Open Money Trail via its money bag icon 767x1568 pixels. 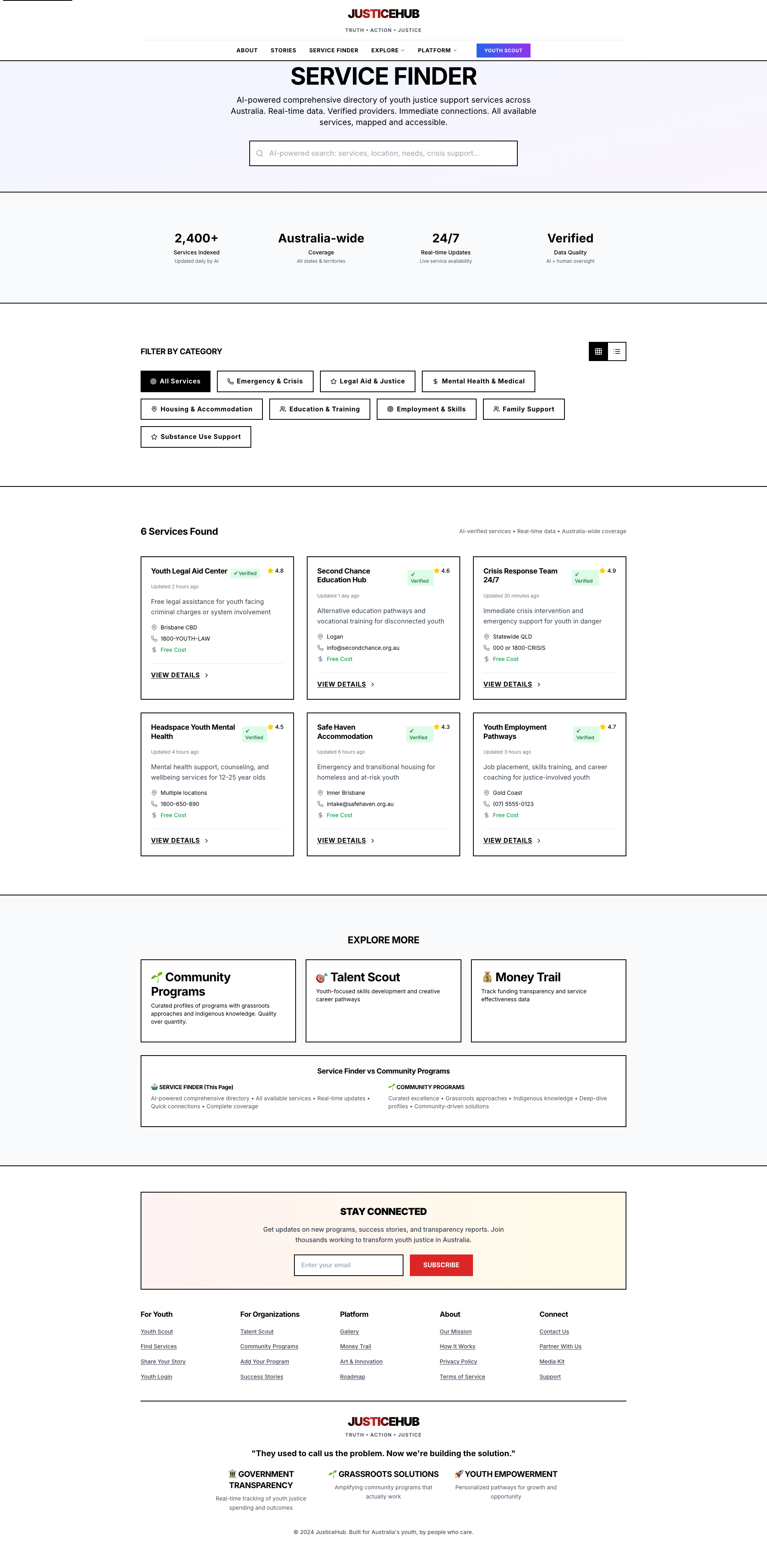pyautogui.click(x=487, y=977)
